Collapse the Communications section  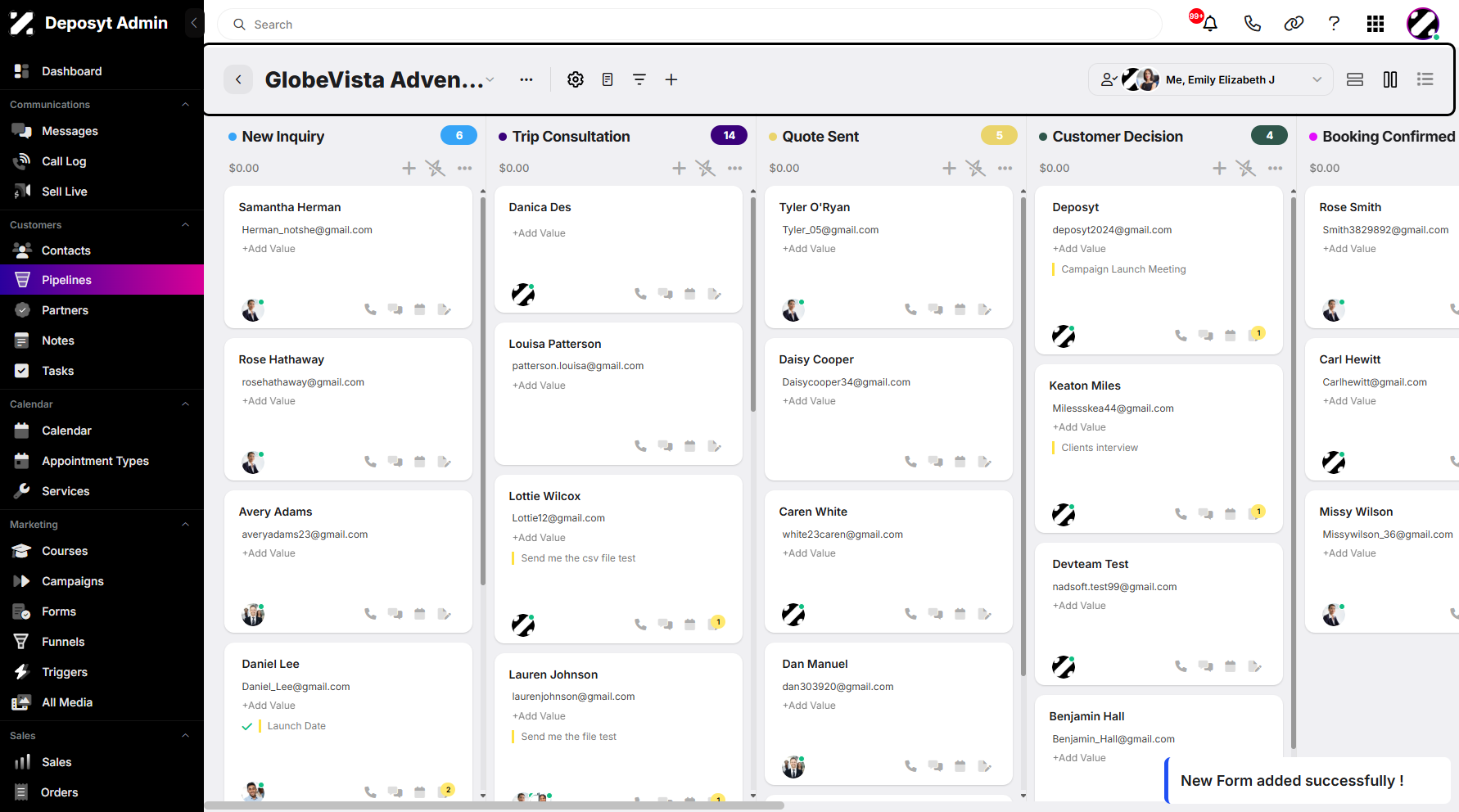pyautogui.click(x=186, y=104)
